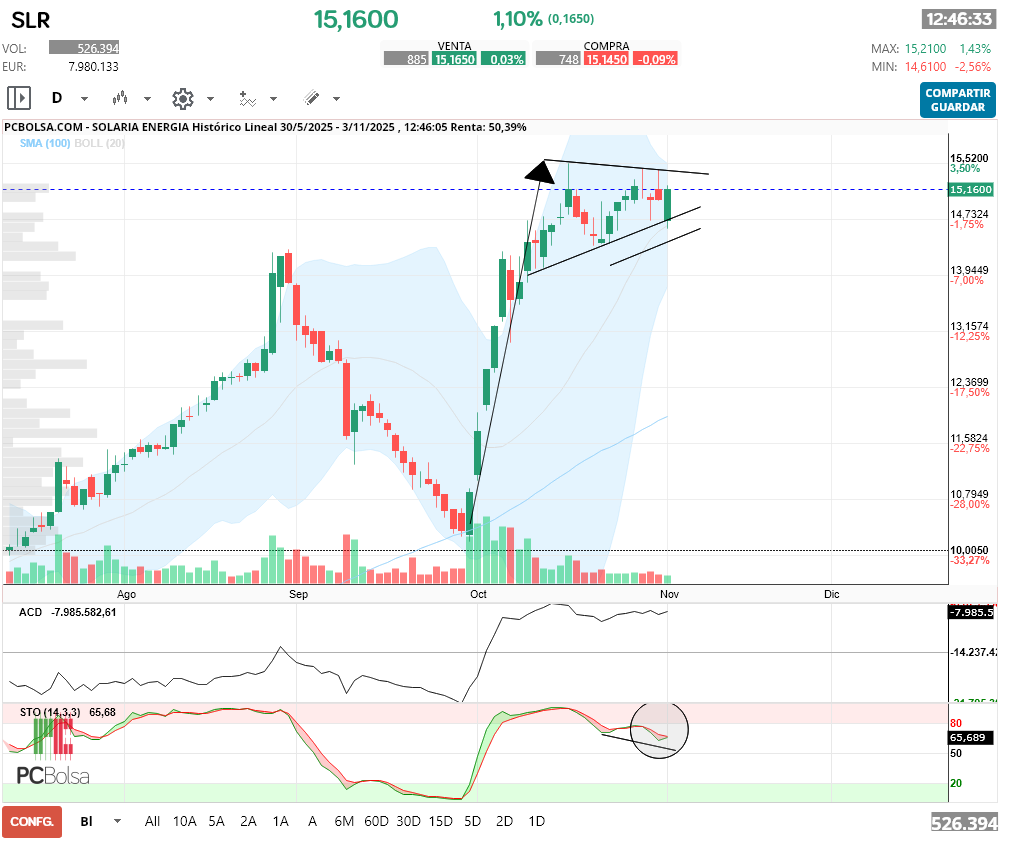Click the ACD indicator label
The height and width of the screenshot is (843, 1011).
(x=30, y=612)
